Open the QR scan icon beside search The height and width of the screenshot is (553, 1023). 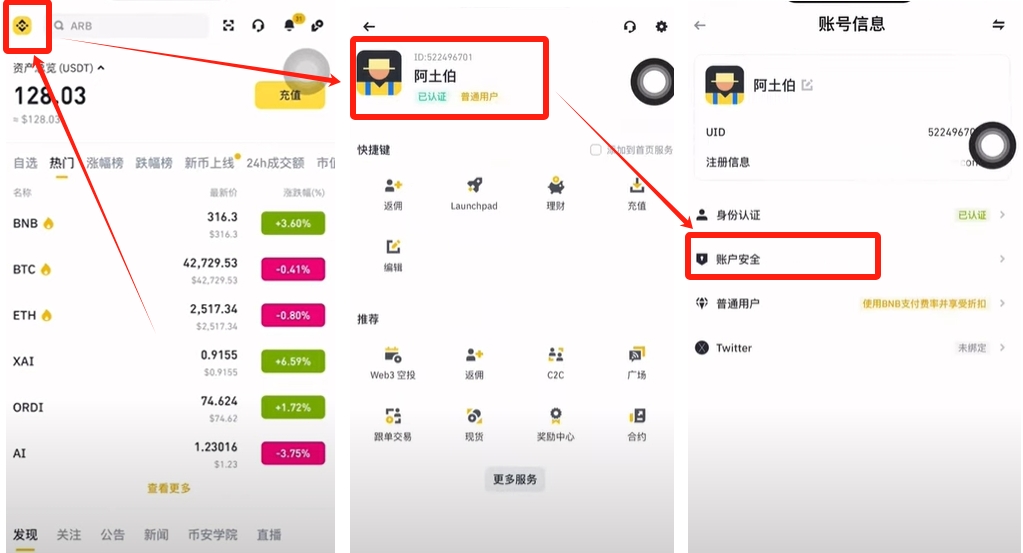pos(228,25)
